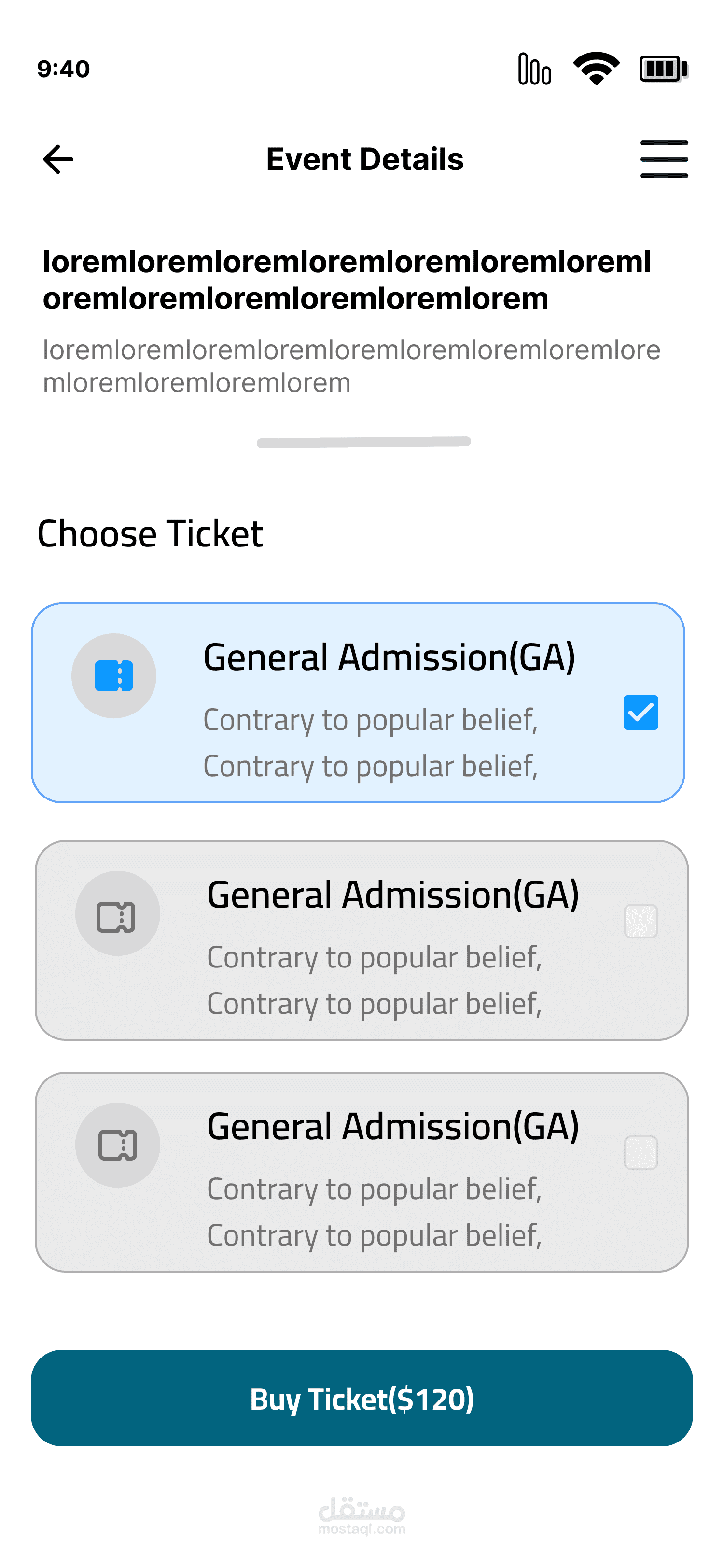The width and height of the screenshot is (724, 1568).
Task: Select the second General Admission(GA) title
Action: (393, 895)
